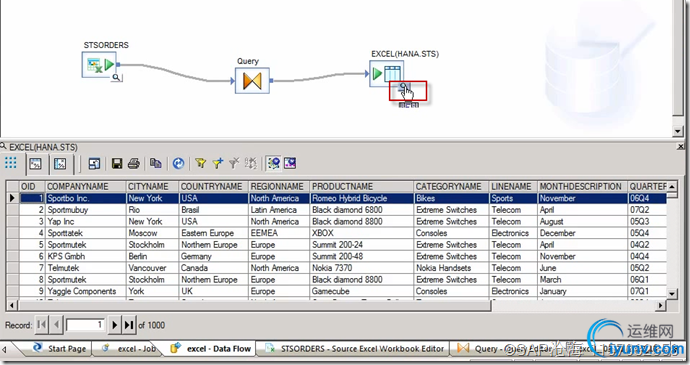Screen dimensions: 690x365
Task: Click the magnifier icon beside EXCEL(HANA.STS) pane title
Action: tap(3, 146)
